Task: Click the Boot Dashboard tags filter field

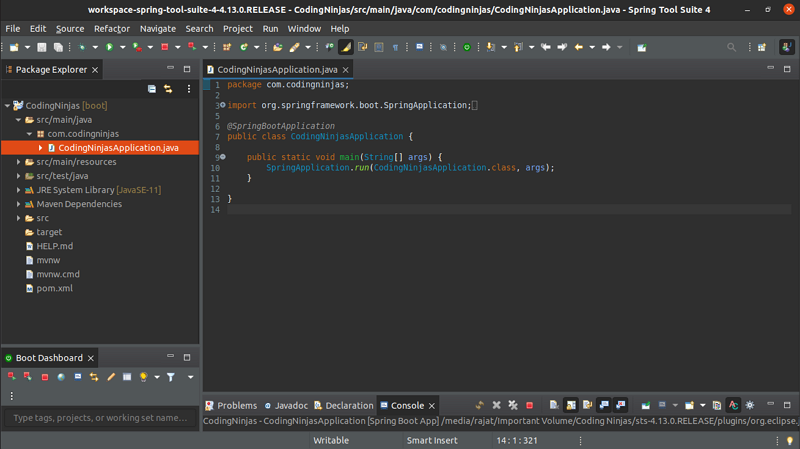Action: pyautogui.click(x=101, y=418)
